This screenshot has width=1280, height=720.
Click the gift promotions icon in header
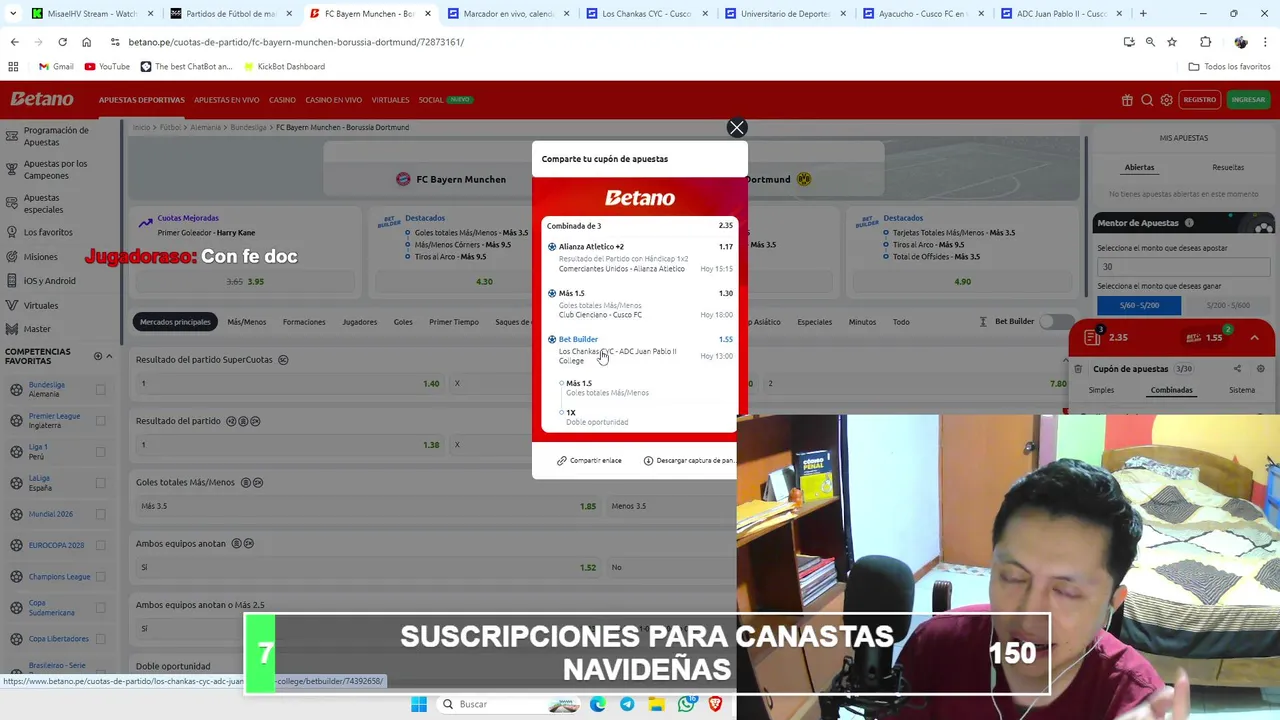[1127, 100]
